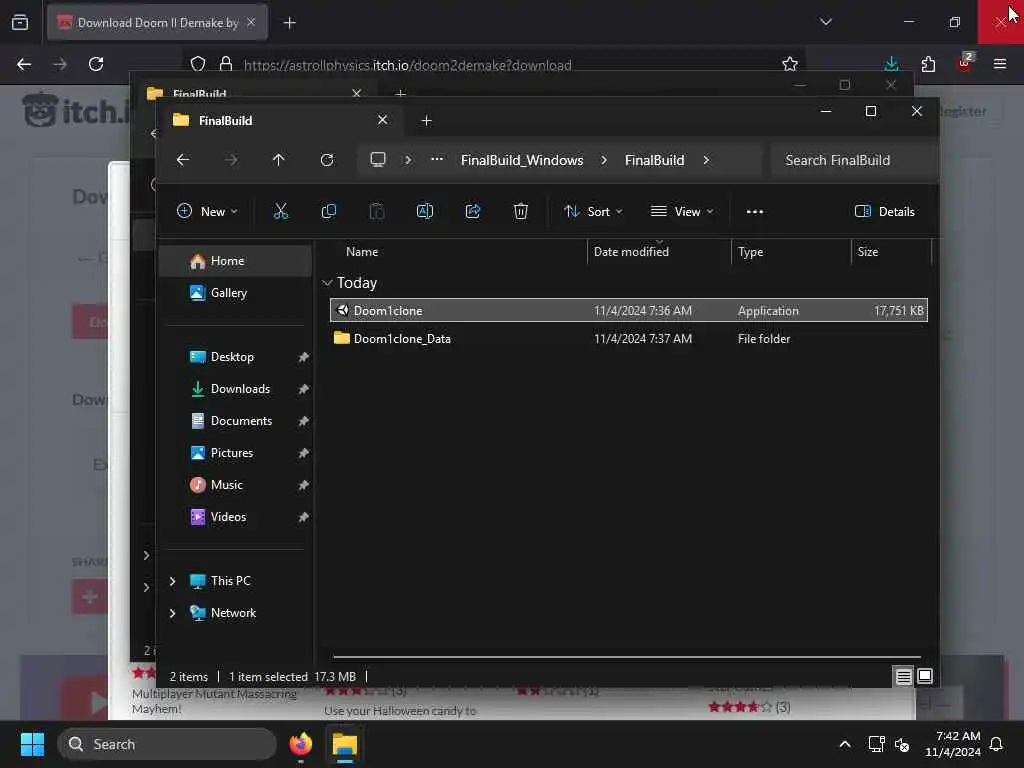Click the Delete trash can icon

[520, 212]
